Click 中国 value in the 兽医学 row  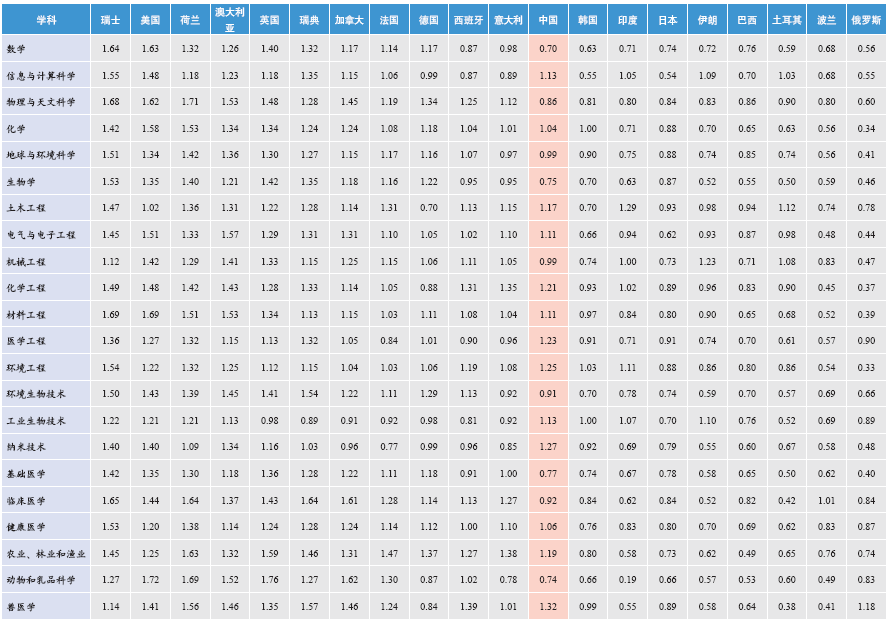click(548, 606)
